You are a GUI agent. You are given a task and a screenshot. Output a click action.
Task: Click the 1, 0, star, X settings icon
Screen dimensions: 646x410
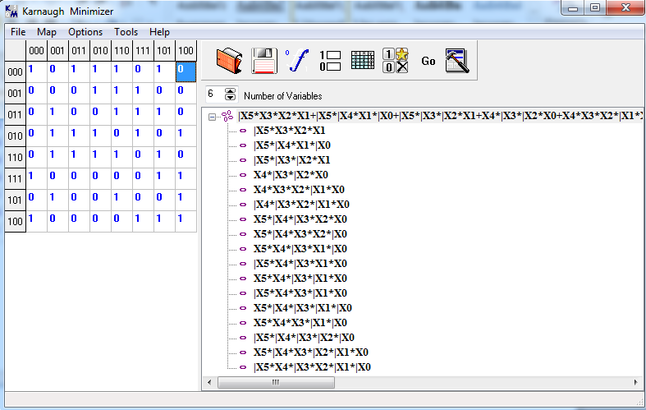click(x=395, y=61)
